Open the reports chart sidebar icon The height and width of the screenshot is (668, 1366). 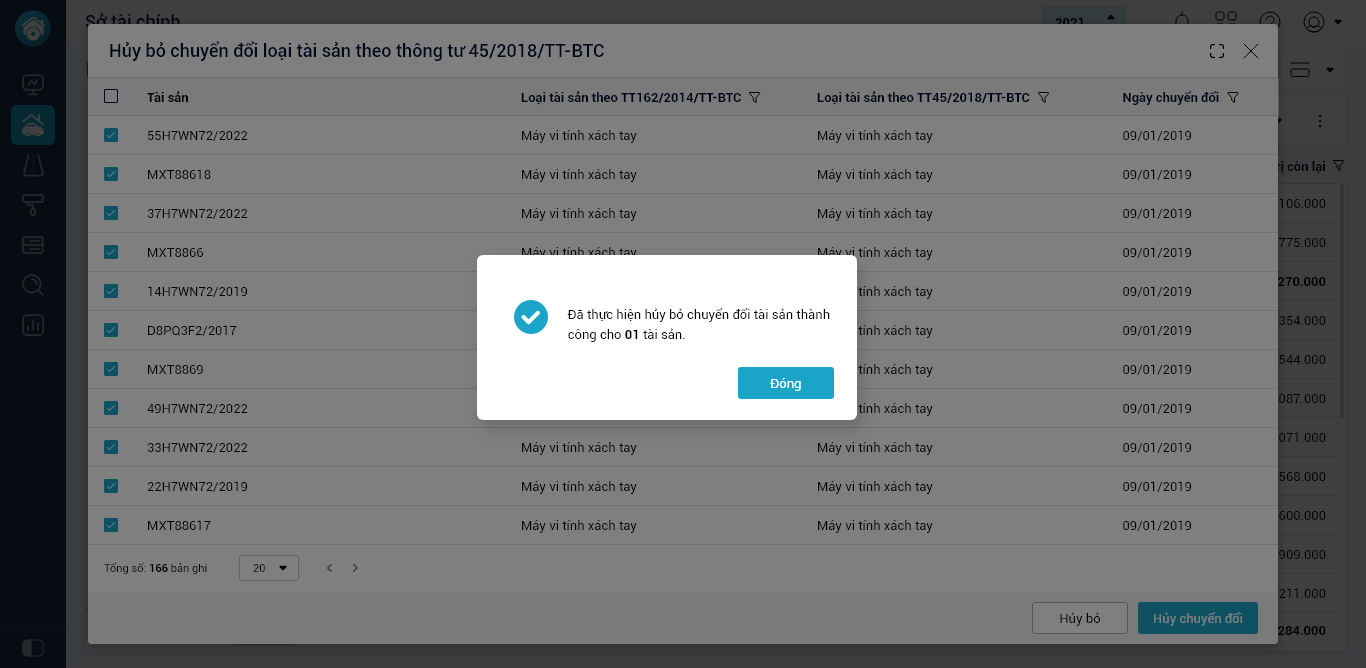[x=33, y=325]
